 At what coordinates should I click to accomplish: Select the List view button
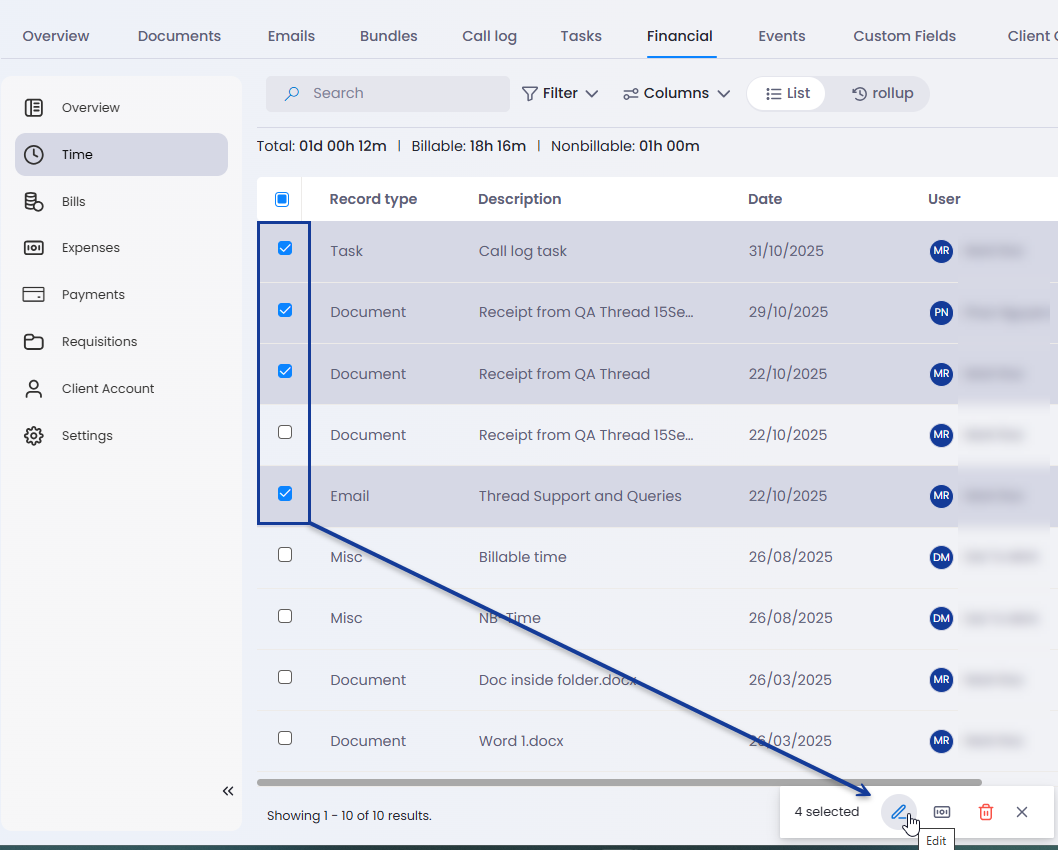pos(787,93)
